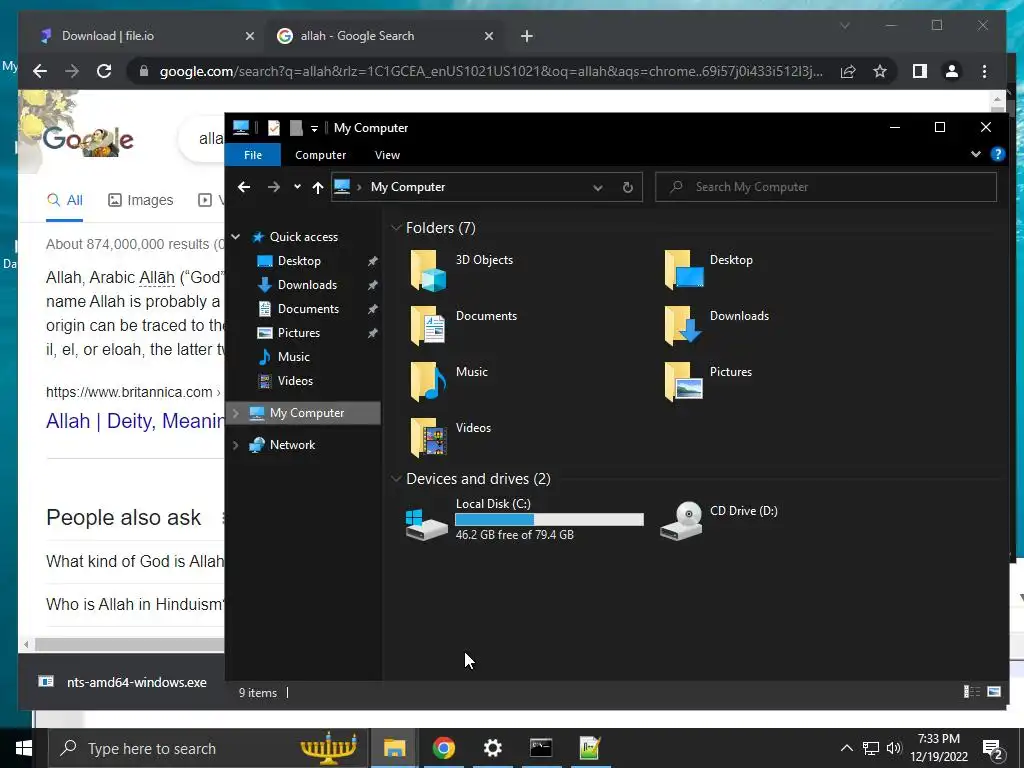1024x768 pixels.
Task: Open Chrome profile avatar menu
Action: click(x=952, y=71)
